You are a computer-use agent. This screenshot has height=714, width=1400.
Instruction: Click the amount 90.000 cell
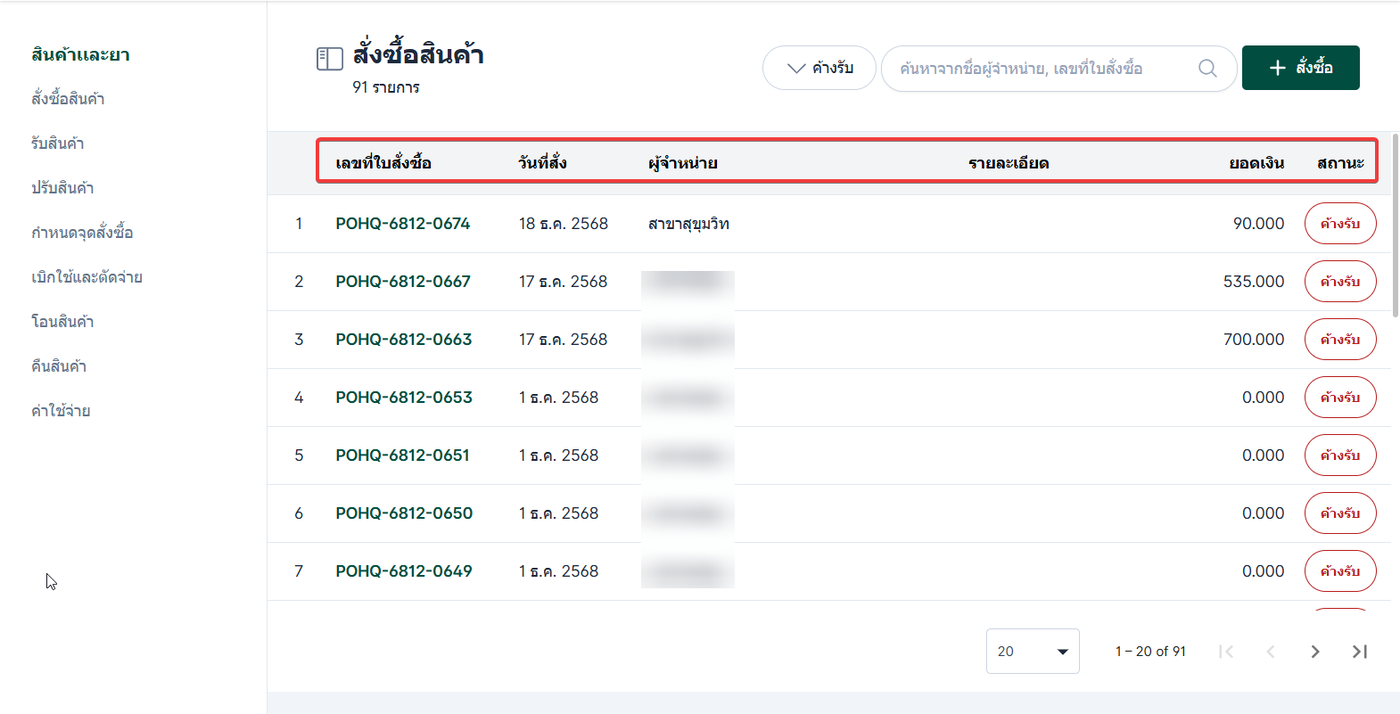(1259, 223)
